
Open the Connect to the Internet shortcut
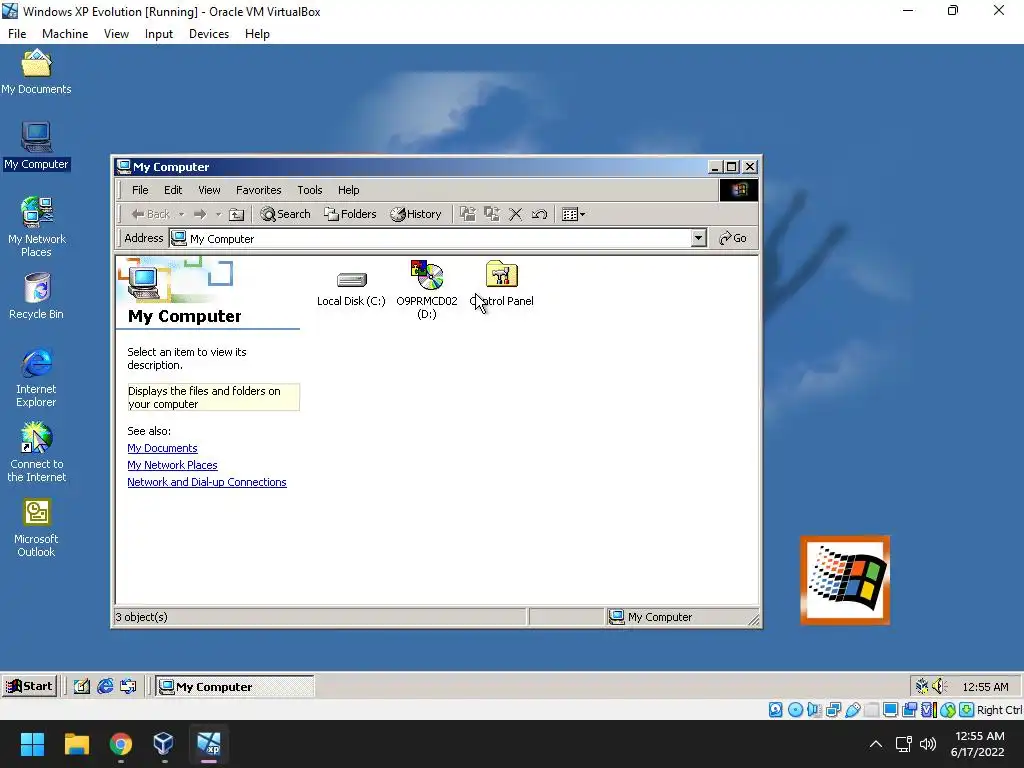point(36,452)
